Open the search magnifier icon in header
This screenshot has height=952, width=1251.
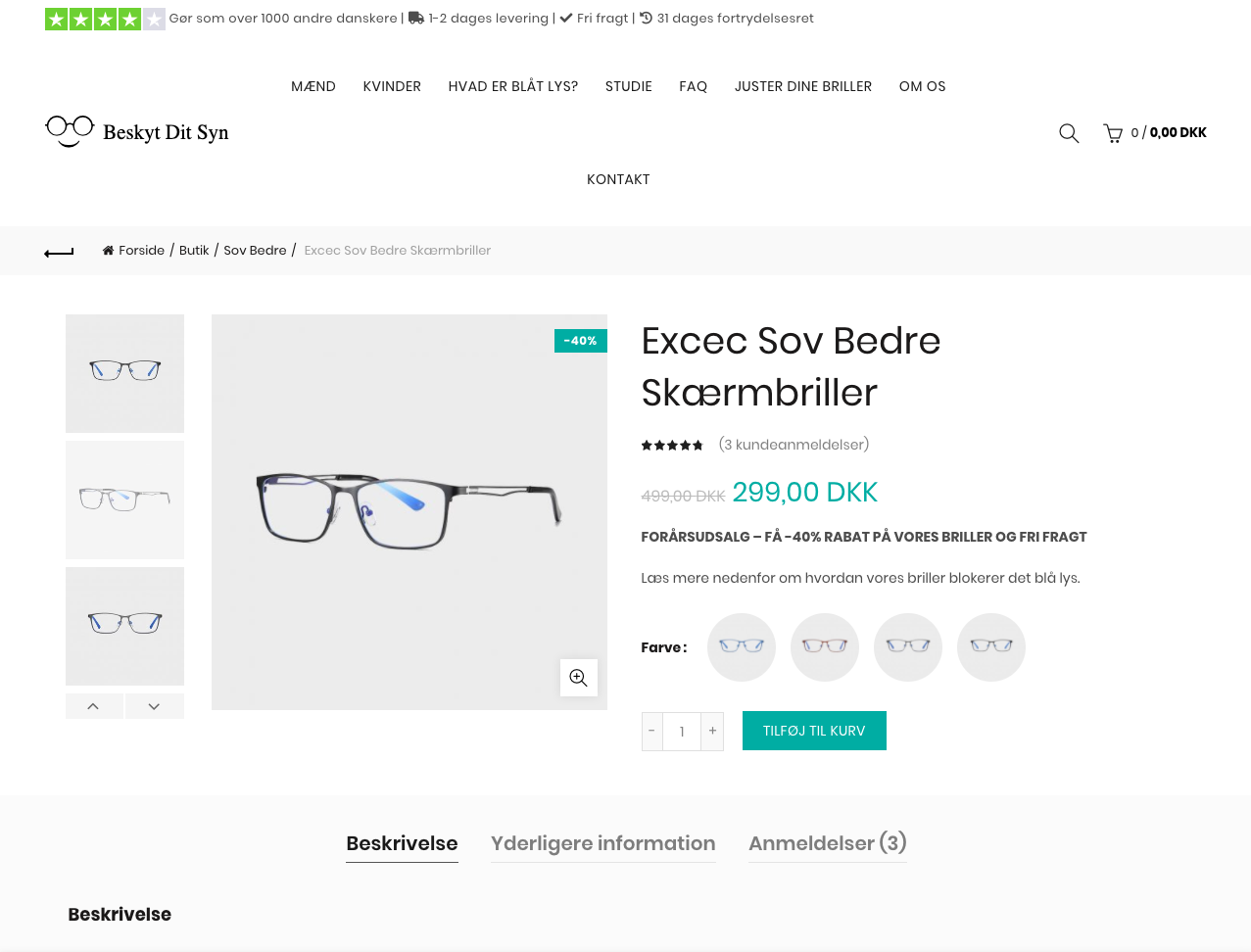pyautogui.click(x=1069, y=133)
